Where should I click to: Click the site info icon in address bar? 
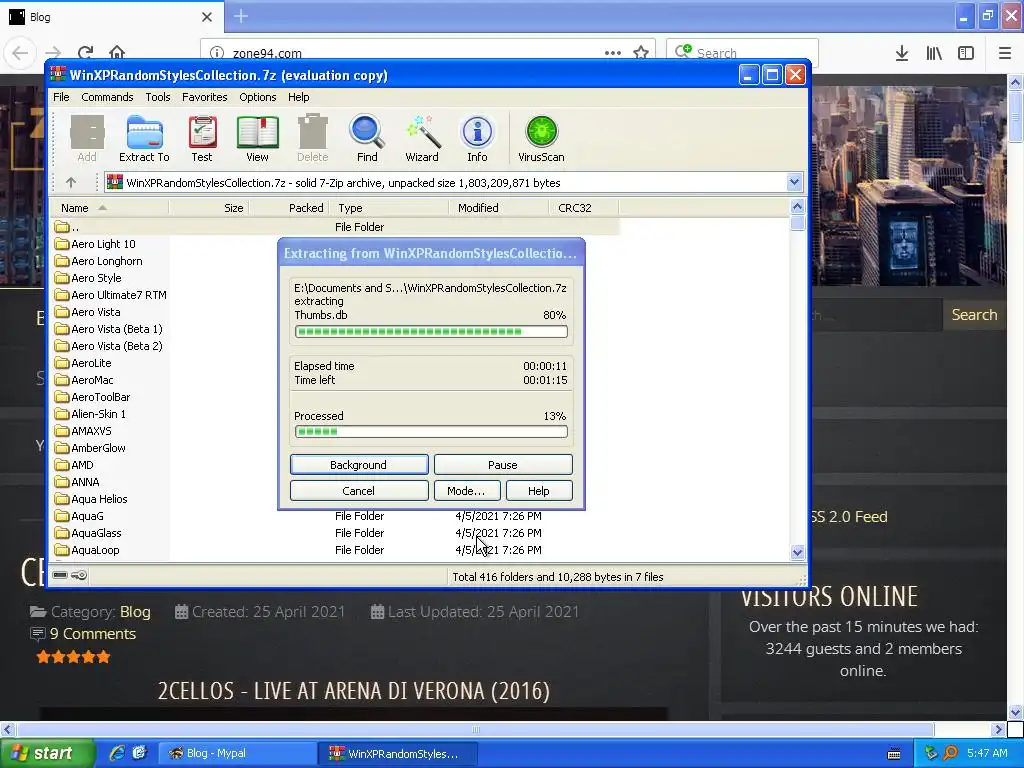[217, 53]
